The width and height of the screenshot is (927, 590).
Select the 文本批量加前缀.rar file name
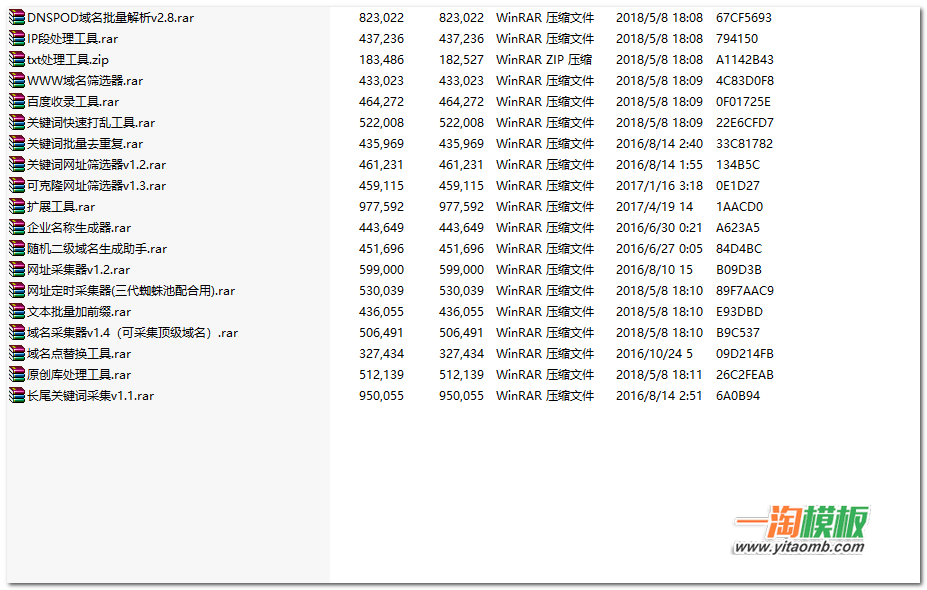[79, 312]
